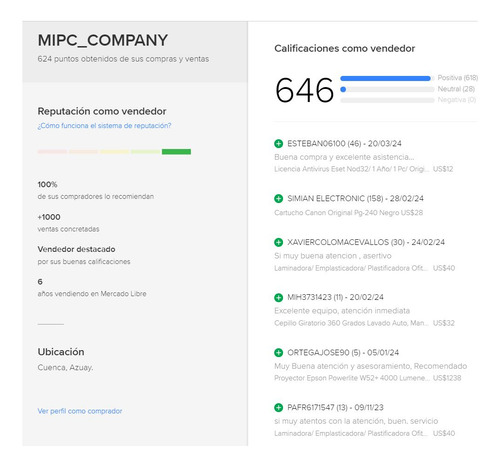Click the MIPC_COMPANY seller name heading
This screenshot has height=467, width=500.
tap(103, 40)
